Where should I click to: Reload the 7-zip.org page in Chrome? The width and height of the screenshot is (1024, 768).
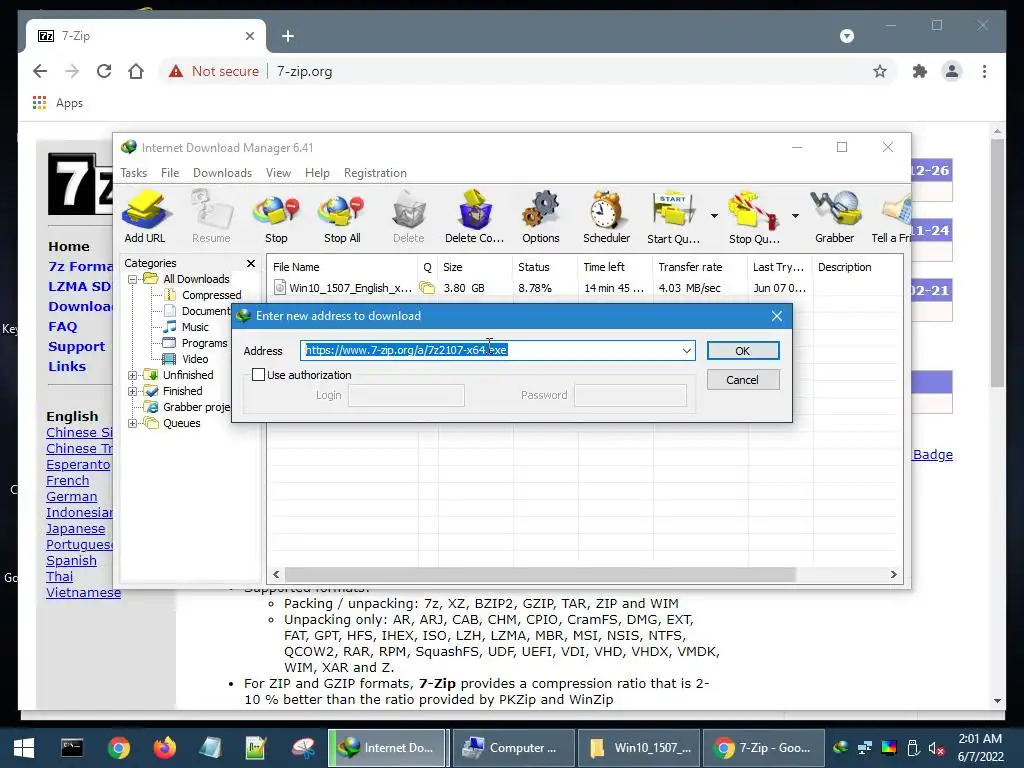coord(104,71)
